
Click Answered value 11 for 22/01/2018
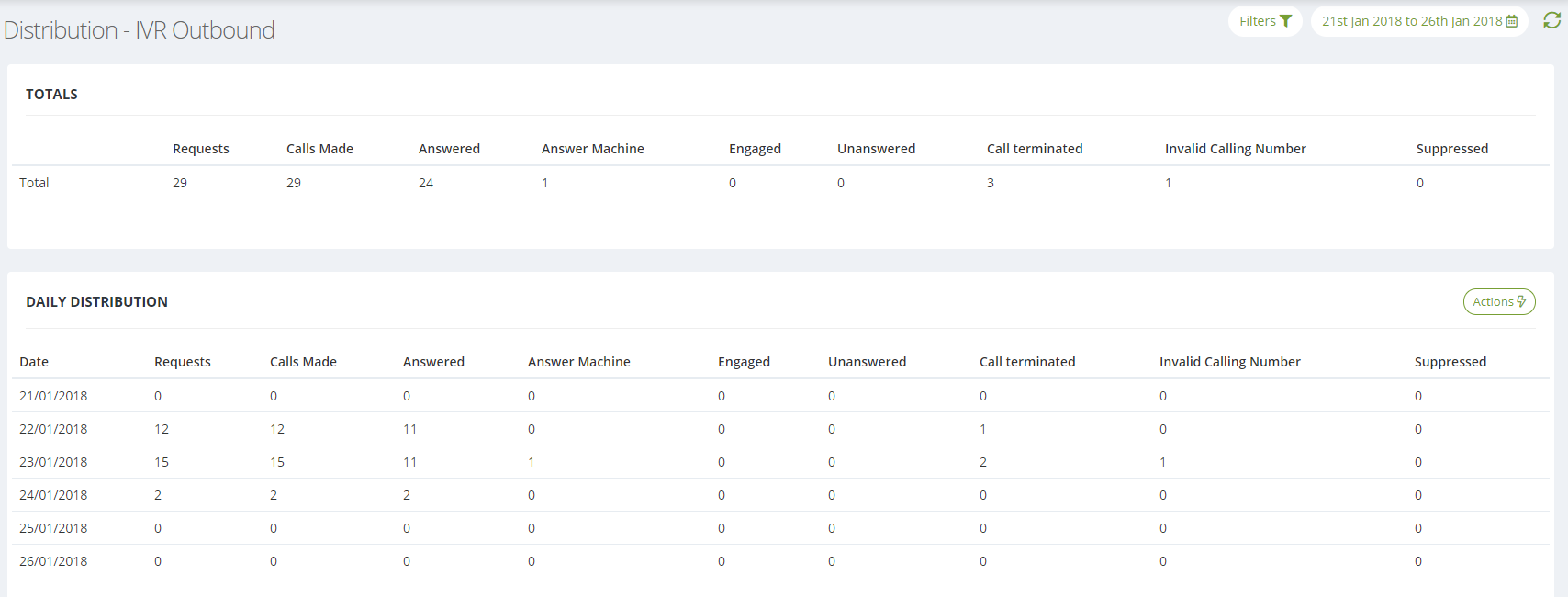pos(409,429)
